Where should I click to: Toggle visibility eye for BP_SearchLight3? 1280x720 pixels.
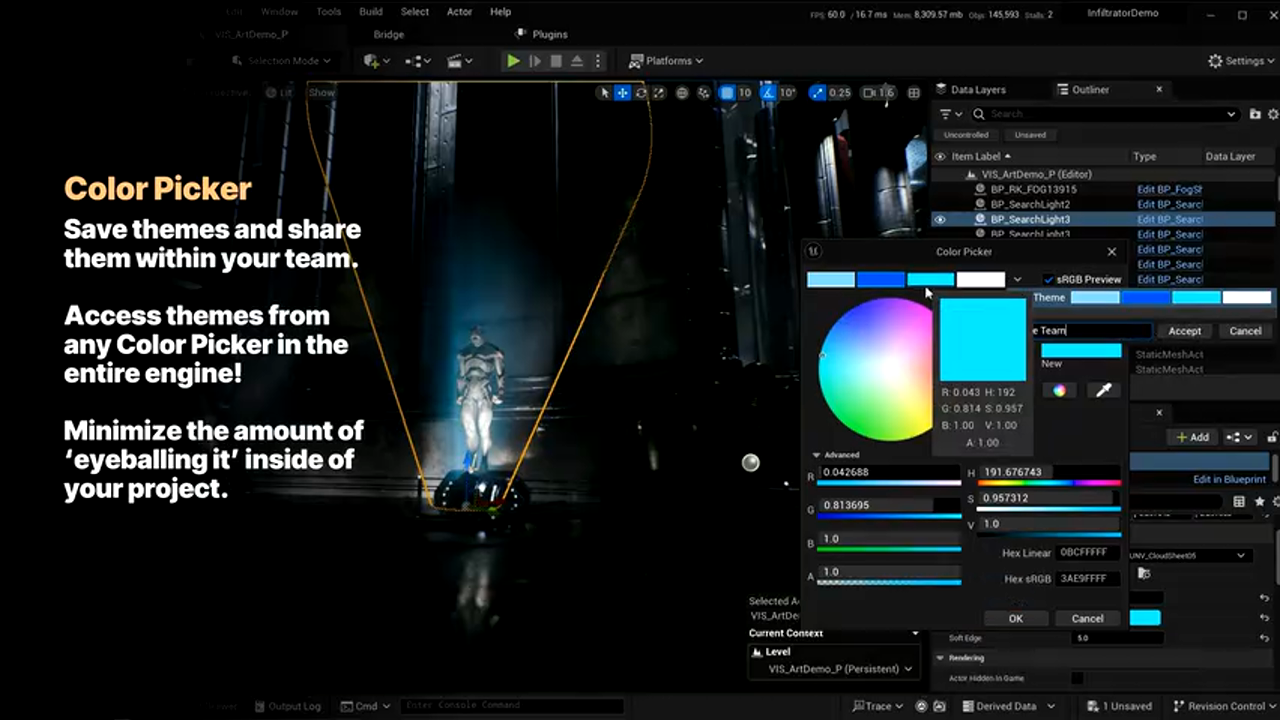939,219
